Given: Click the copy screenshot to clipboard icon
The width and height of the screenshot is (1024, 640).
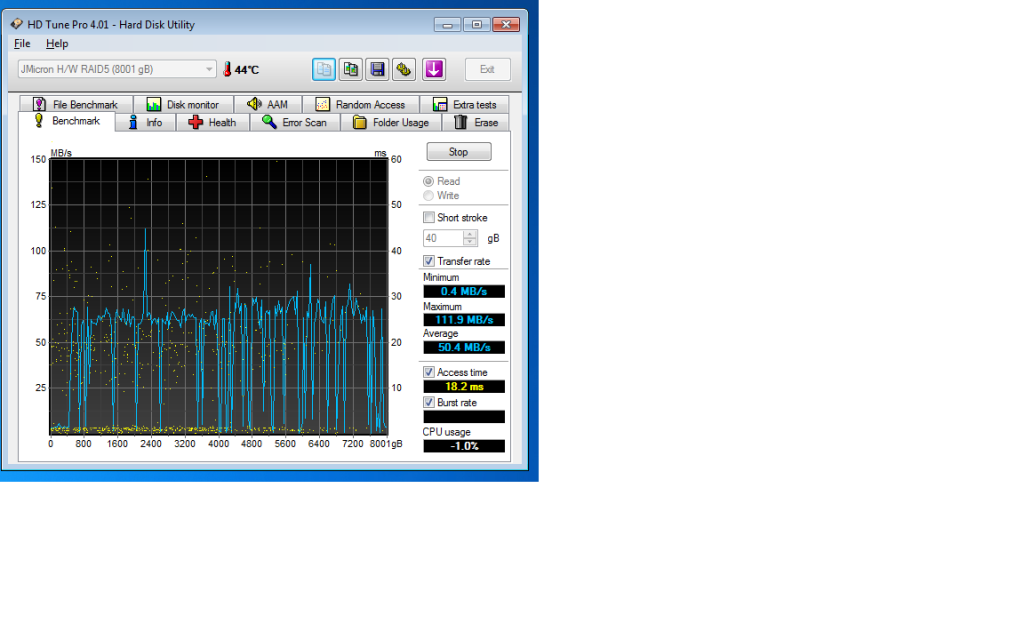Looking at the screenshot, I should tap(351, 69).
